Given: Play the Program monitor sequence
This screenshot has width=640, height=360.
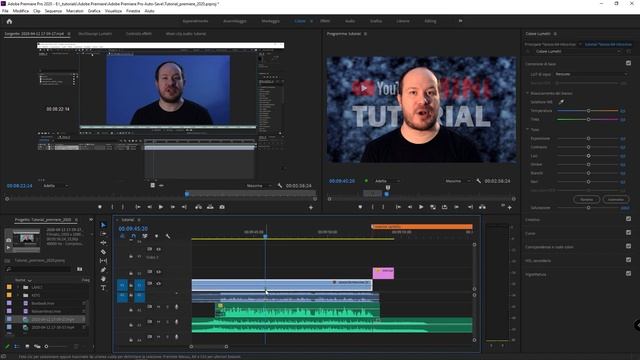Looking at the screenshot, I should [x=421, y=207].
